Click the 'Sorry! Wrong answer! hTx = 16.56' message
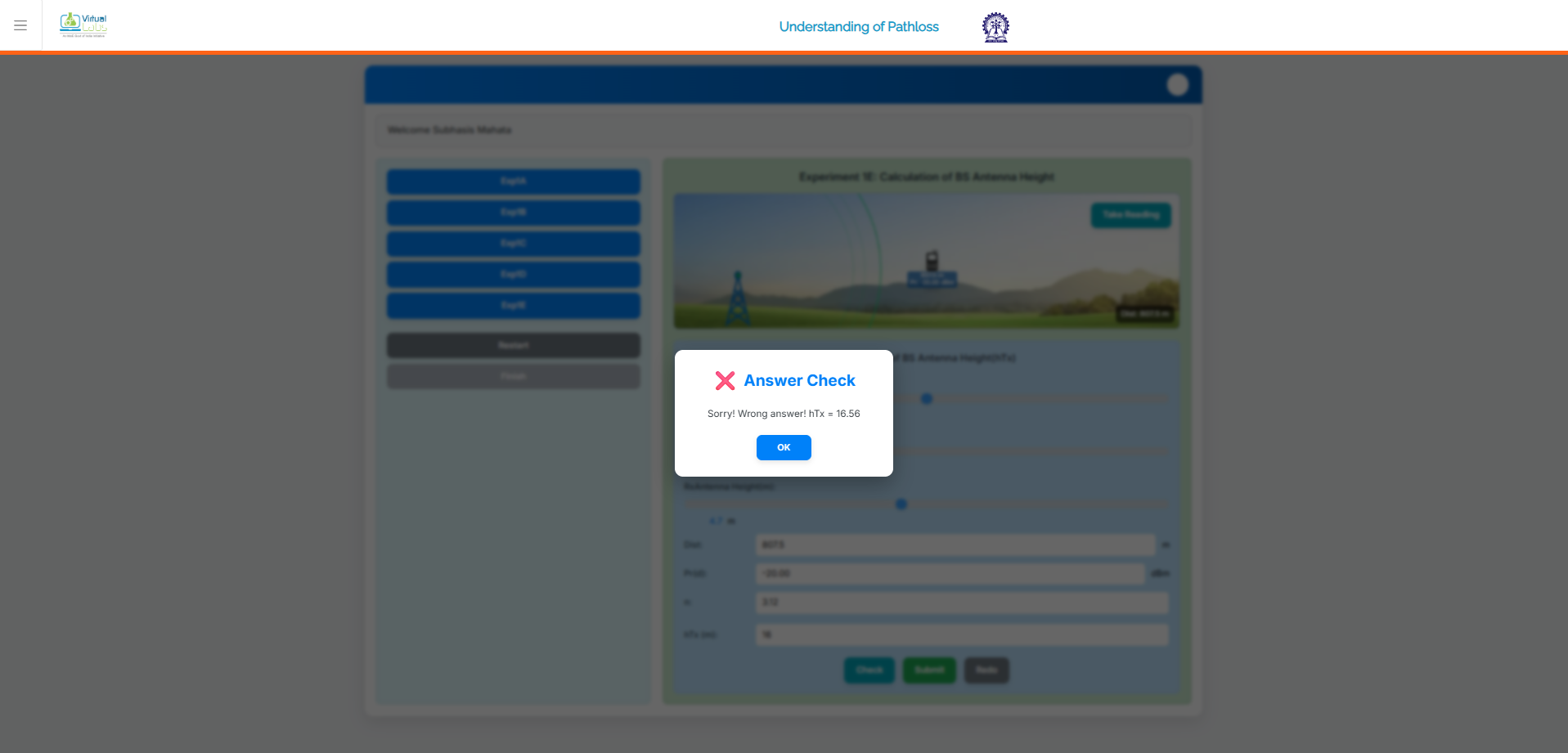This screenshot has height=753, width=1568. click(x=784, y=414)
